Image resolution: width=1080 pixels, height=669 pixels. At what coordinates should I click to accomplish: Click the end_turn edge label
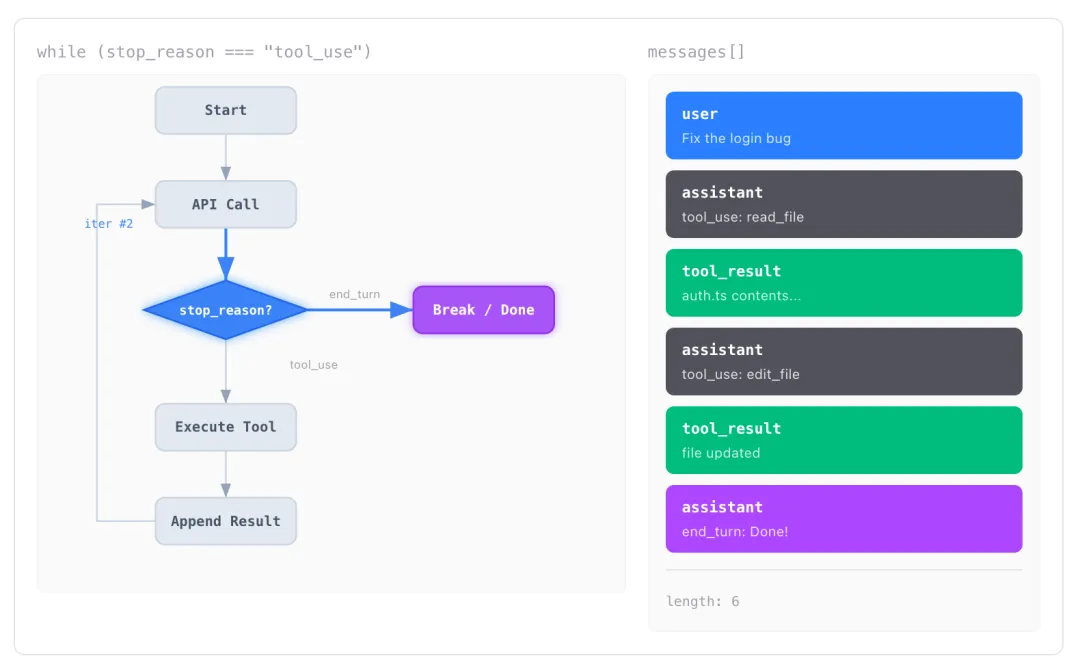(x=354, y=295)
